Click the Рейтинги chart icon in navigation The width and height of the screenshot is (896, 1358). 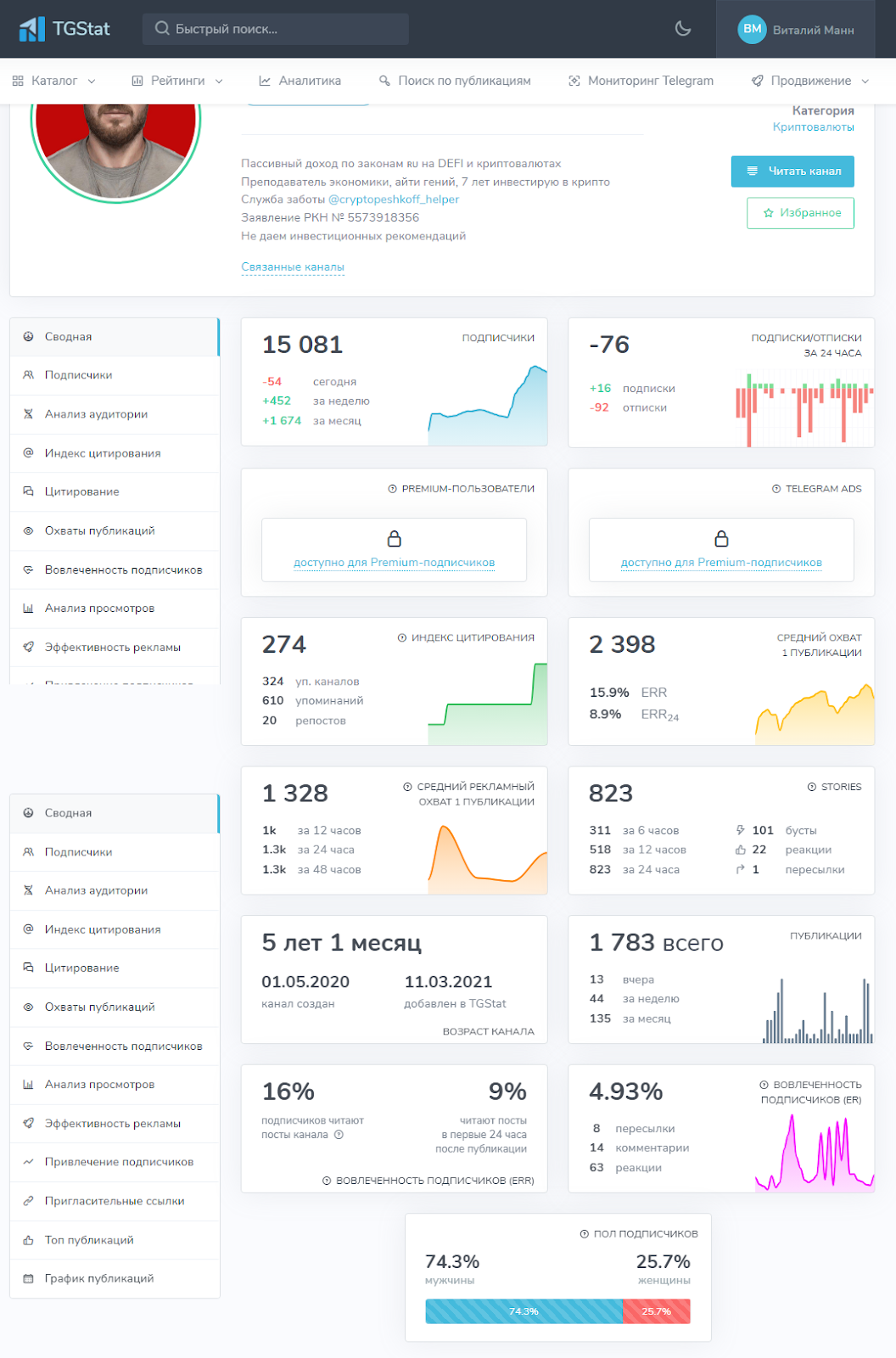click(x=137, y=81)
